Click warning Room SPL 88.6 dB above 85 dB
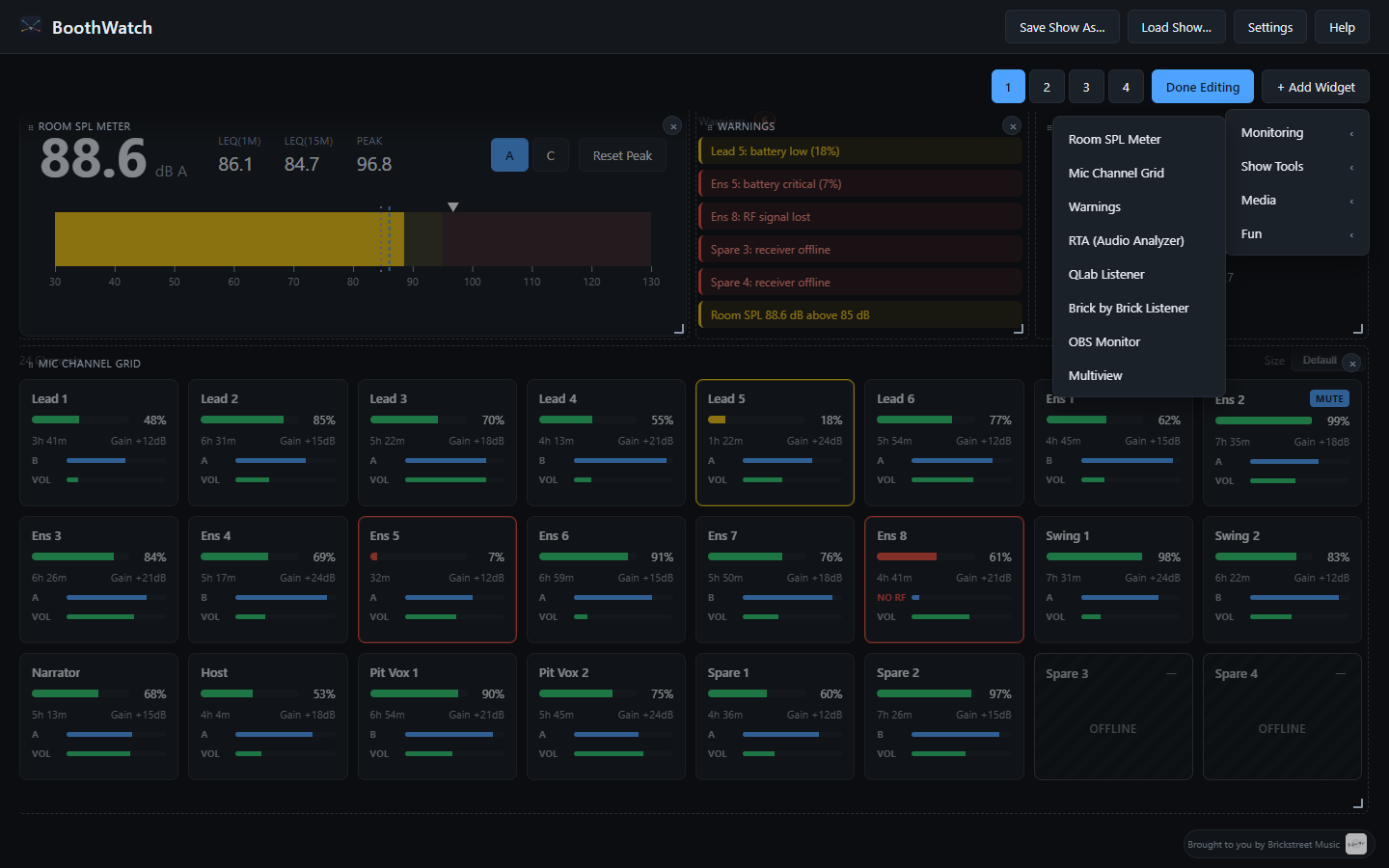The height and width of the screenshot is (868, 1389). 859,315
